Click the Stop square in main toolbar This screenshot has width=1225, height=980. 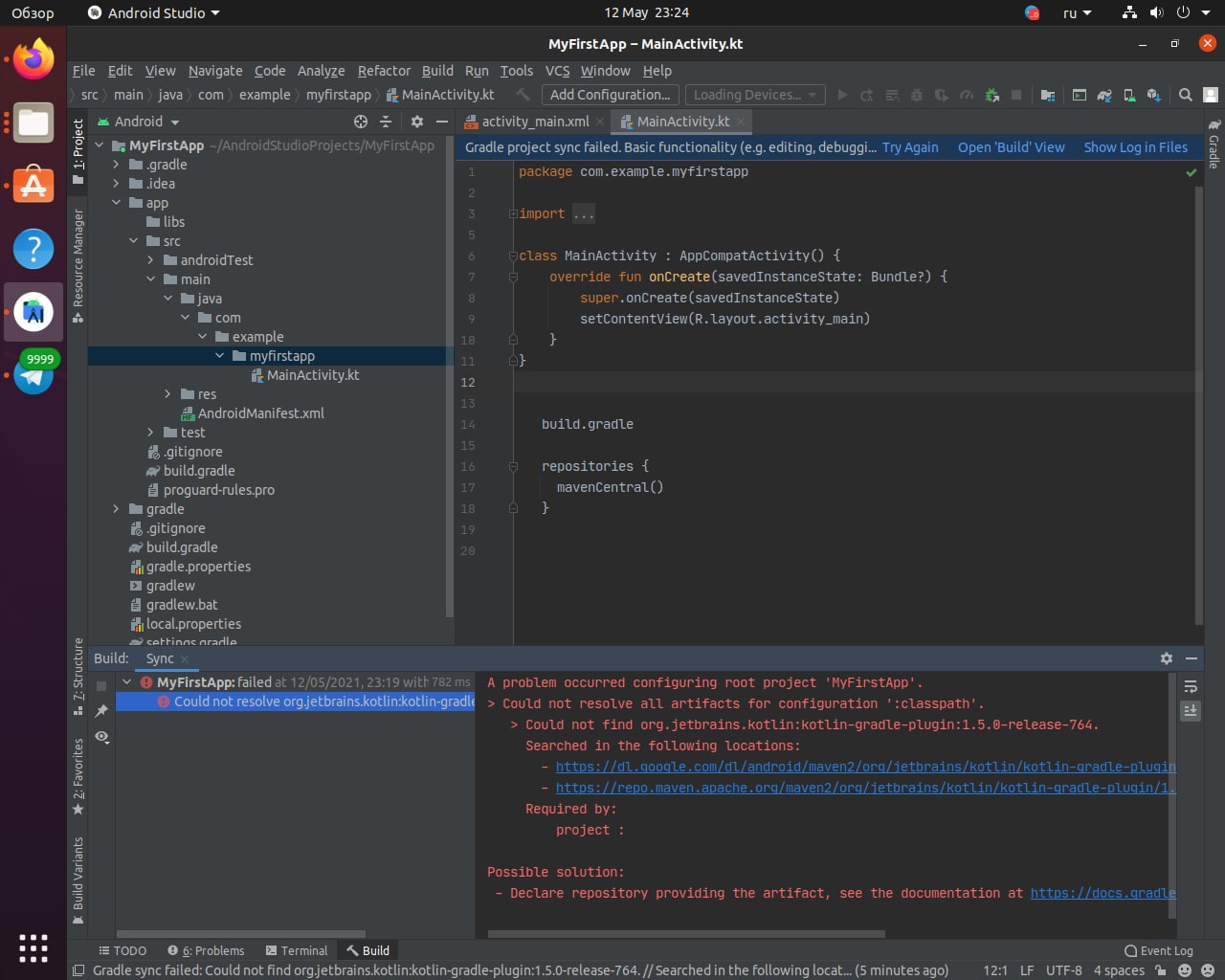coord(1016,95)
